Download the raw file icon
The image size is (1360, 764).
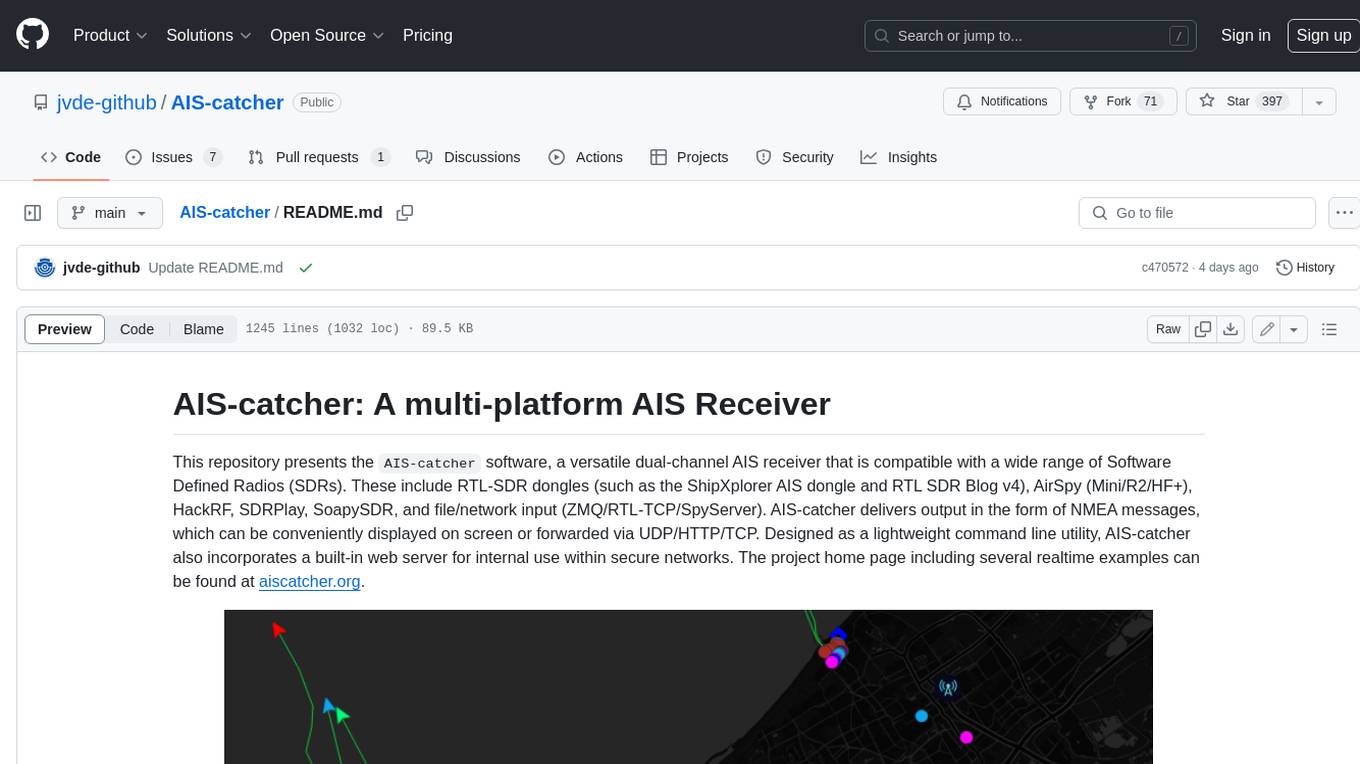1231,329
